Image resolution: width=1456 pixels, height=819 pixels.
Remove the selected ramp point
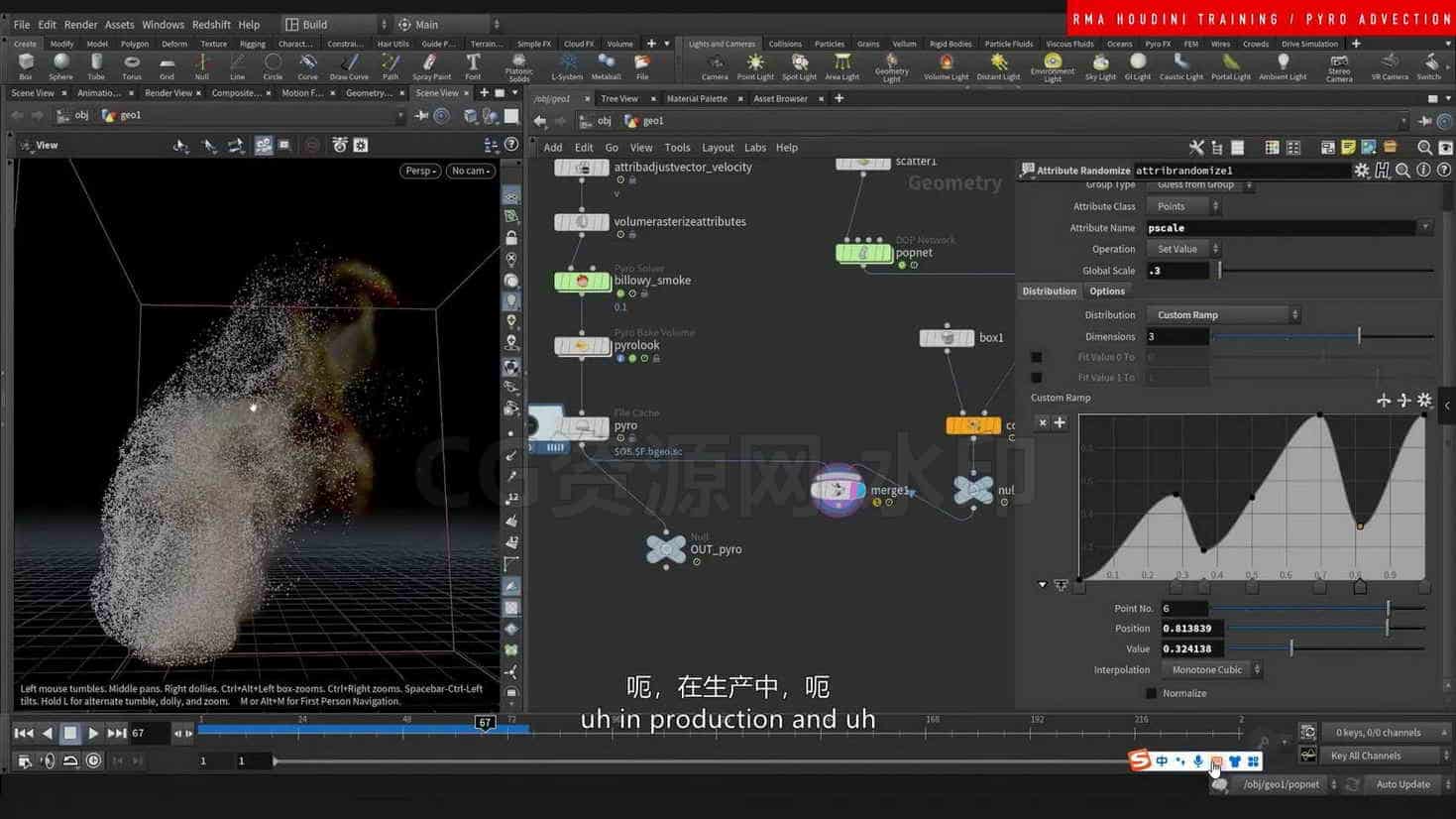[1042, 422]
